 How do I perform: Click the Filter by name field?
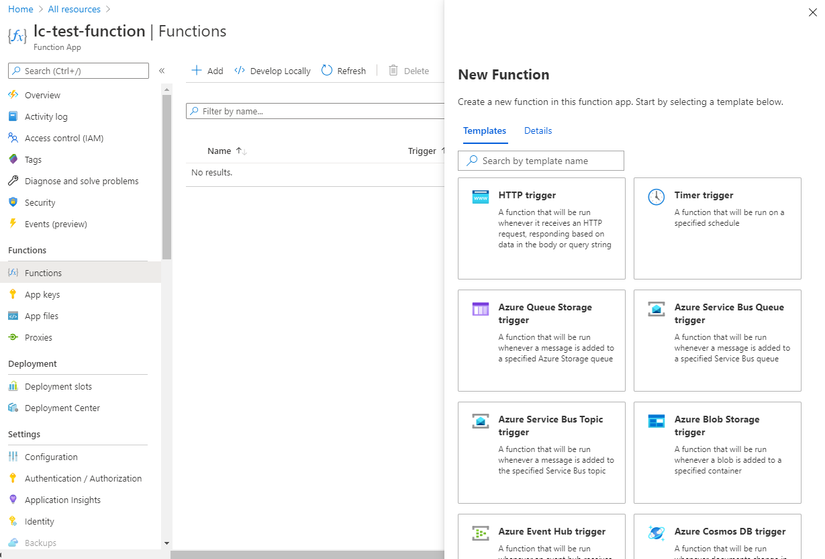(x=315, y=111)
